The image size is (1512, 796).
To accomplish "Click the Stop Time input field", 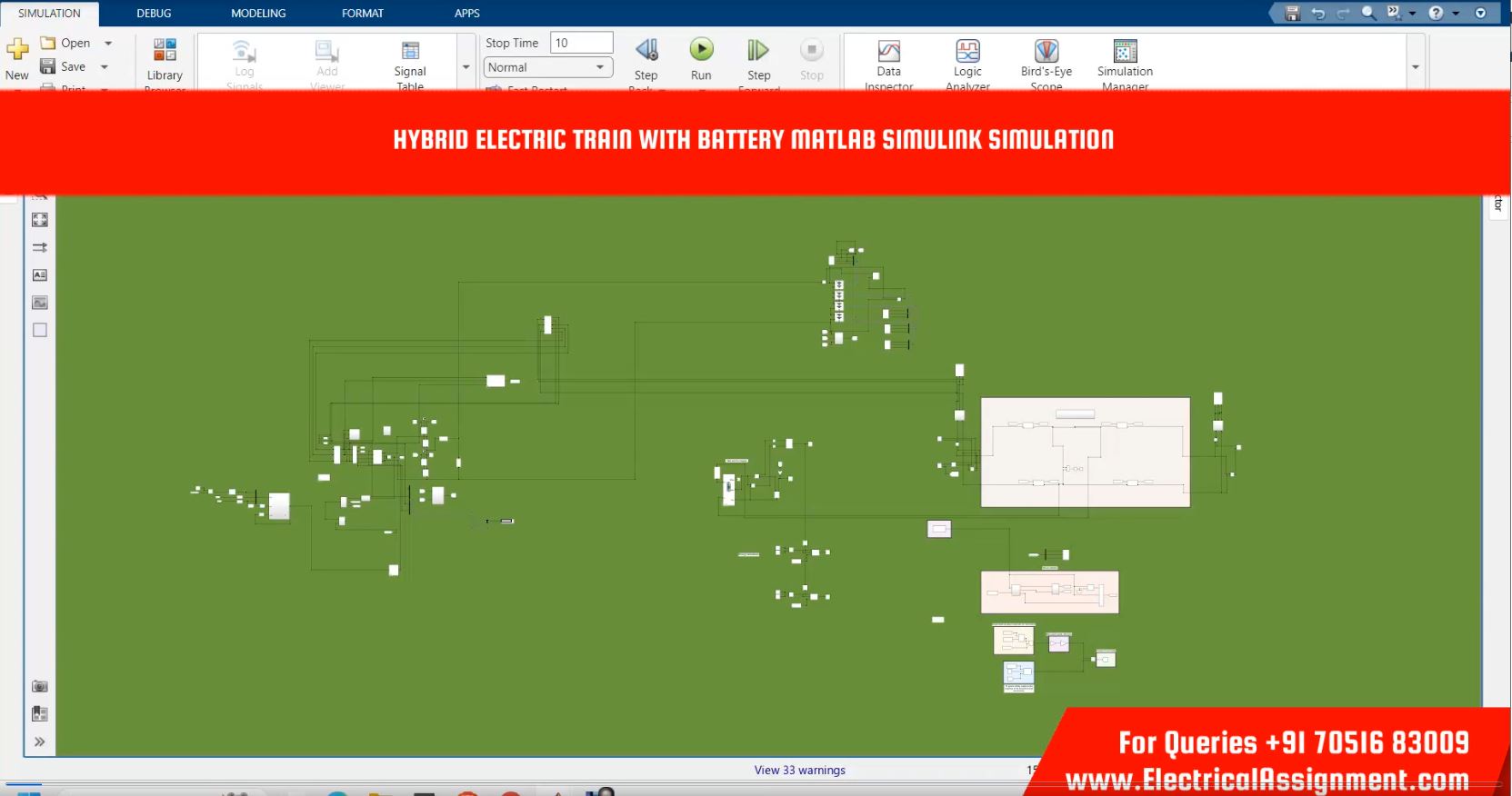I will coord(581,43).
